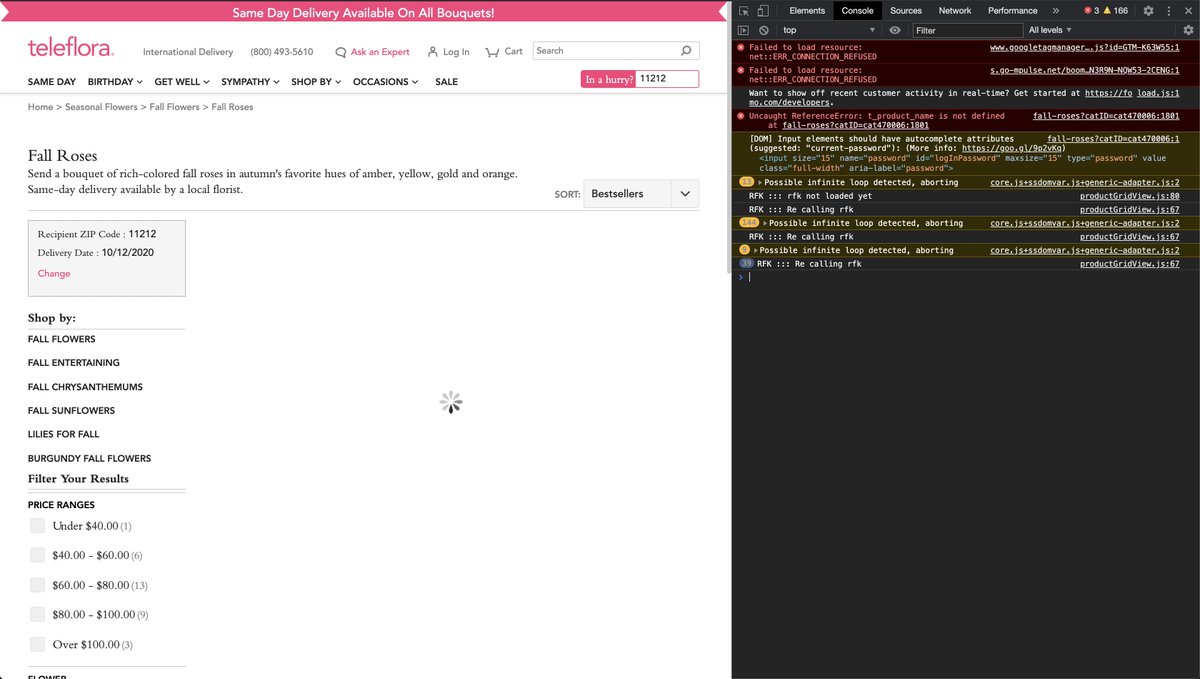
Task: Click the phone number (800) 493-5610
Action: tap(282, 52)
